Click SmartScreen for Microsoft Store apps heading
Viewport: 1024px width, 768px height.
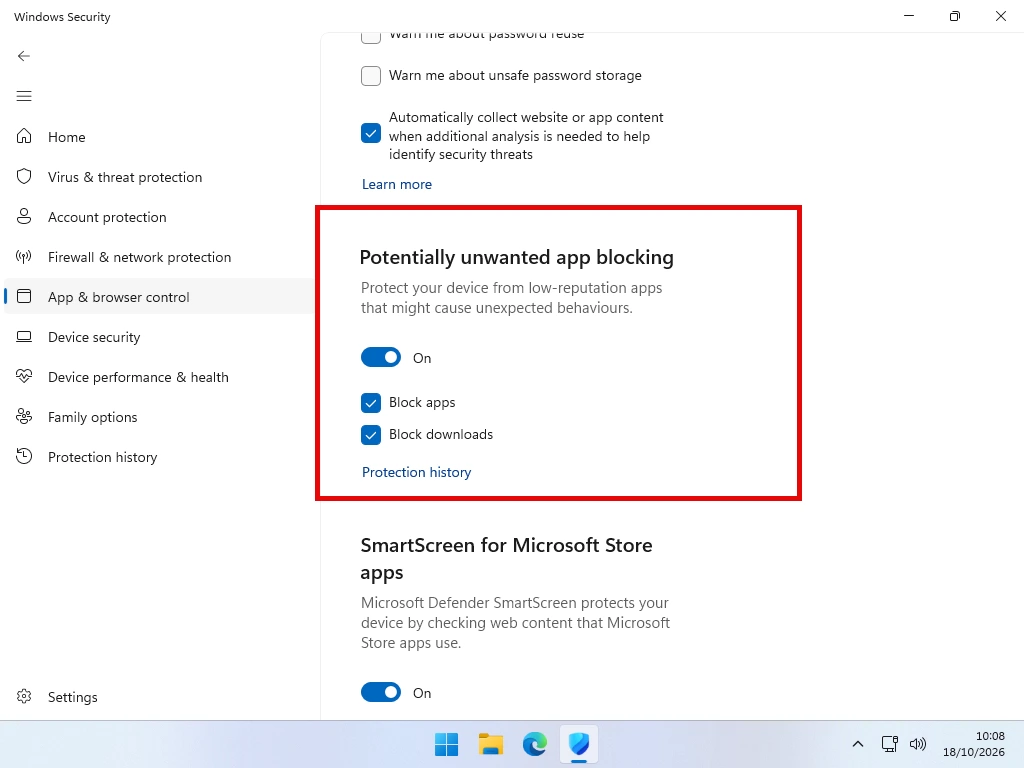(x=506, y=558)
